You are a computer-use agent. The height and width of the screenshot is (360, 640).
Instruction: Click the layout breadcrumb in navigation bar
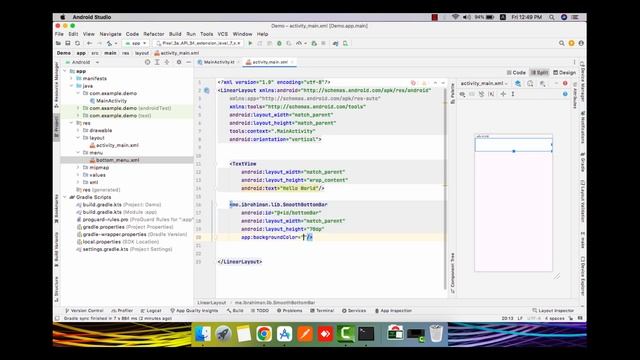pyautogui.click(x=142, y=53)
